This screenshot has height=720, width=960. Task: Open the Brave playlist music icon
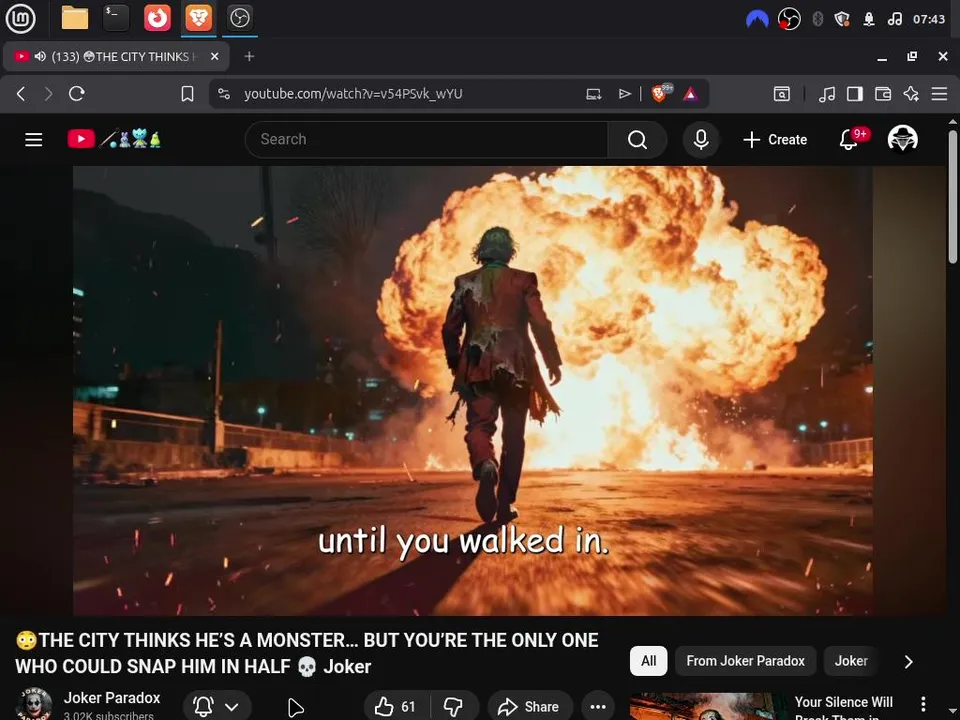(827, 94)
